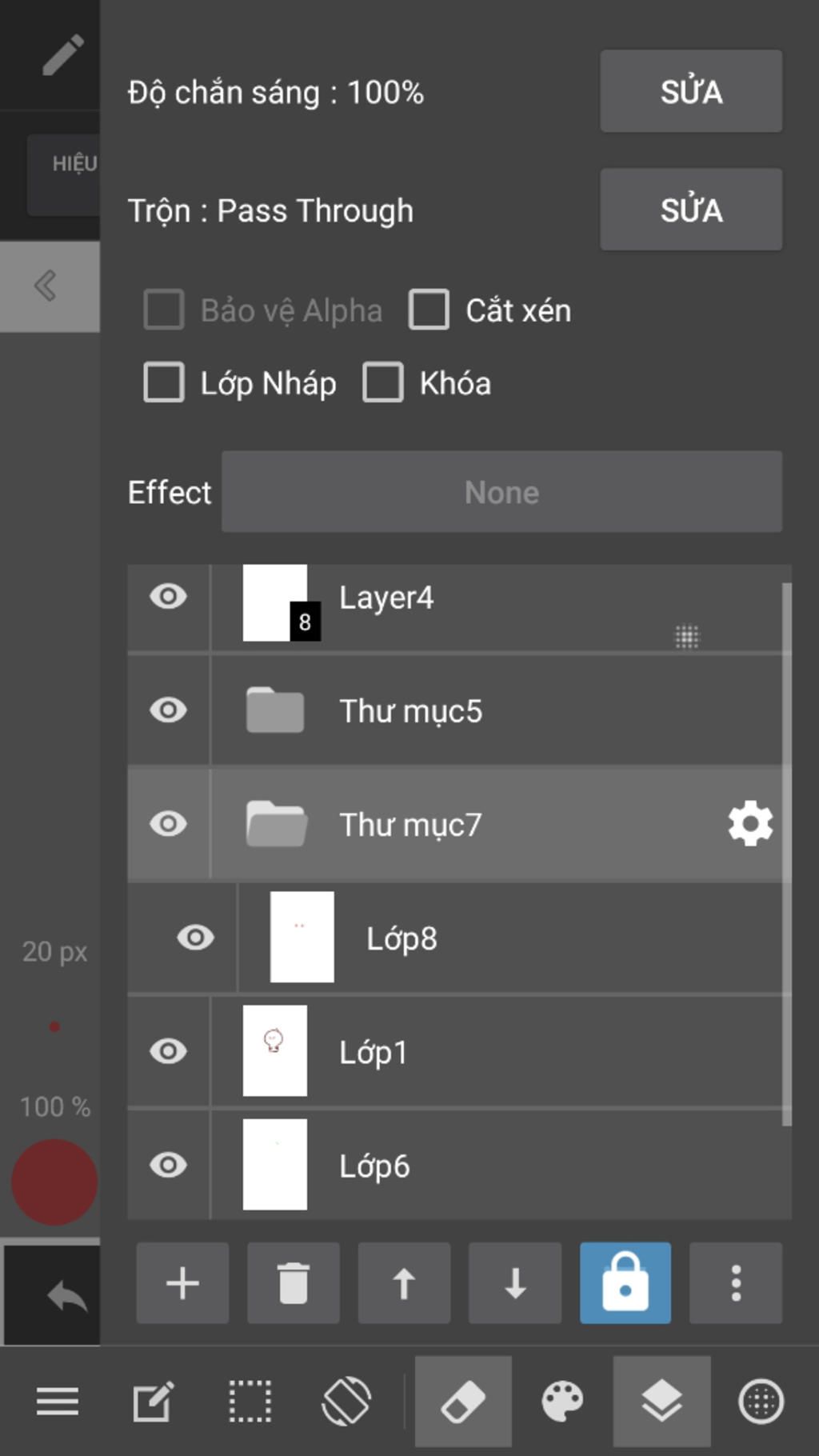
Task: Hide the Layer4 layer via eye icon
Action: (169, 597)
